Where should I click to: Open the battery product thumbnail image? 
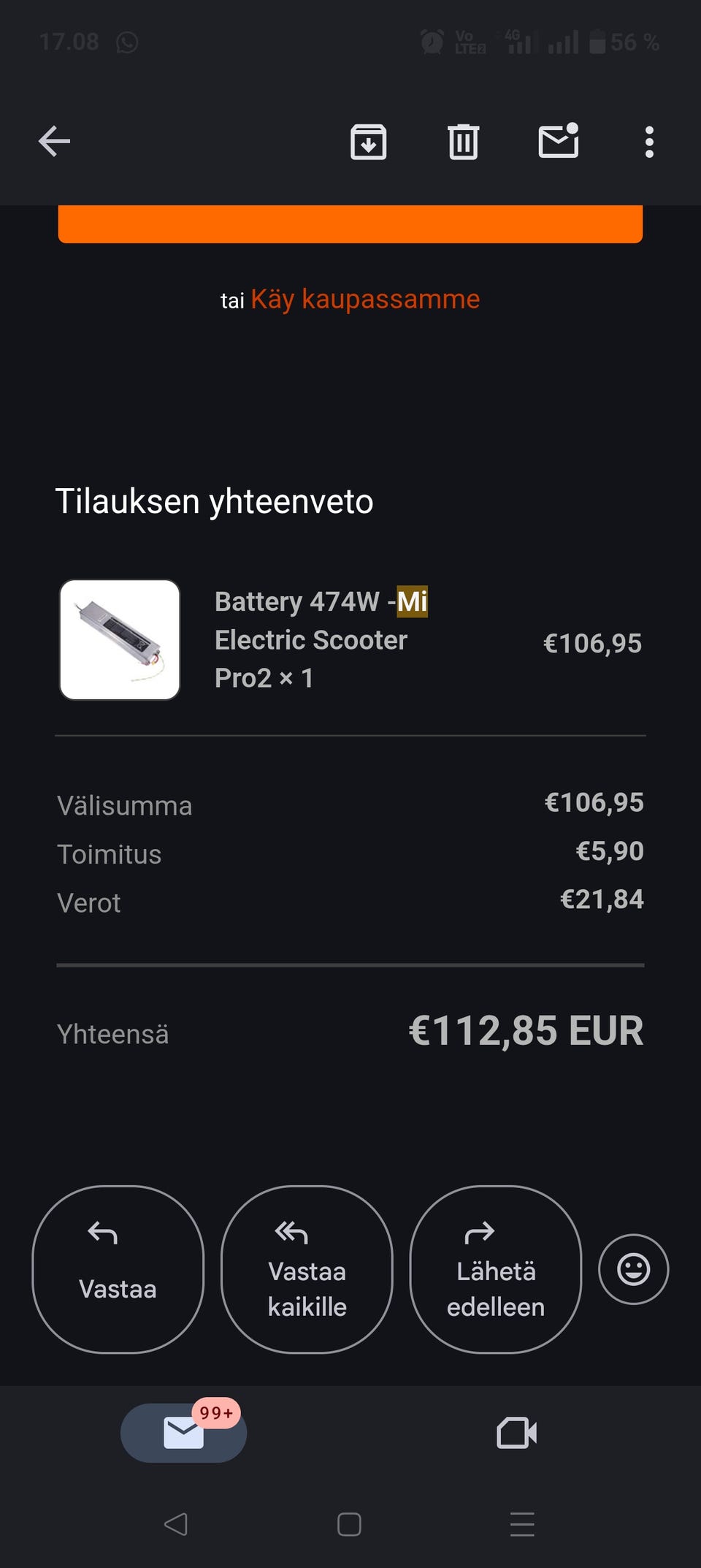coord(120,640)
